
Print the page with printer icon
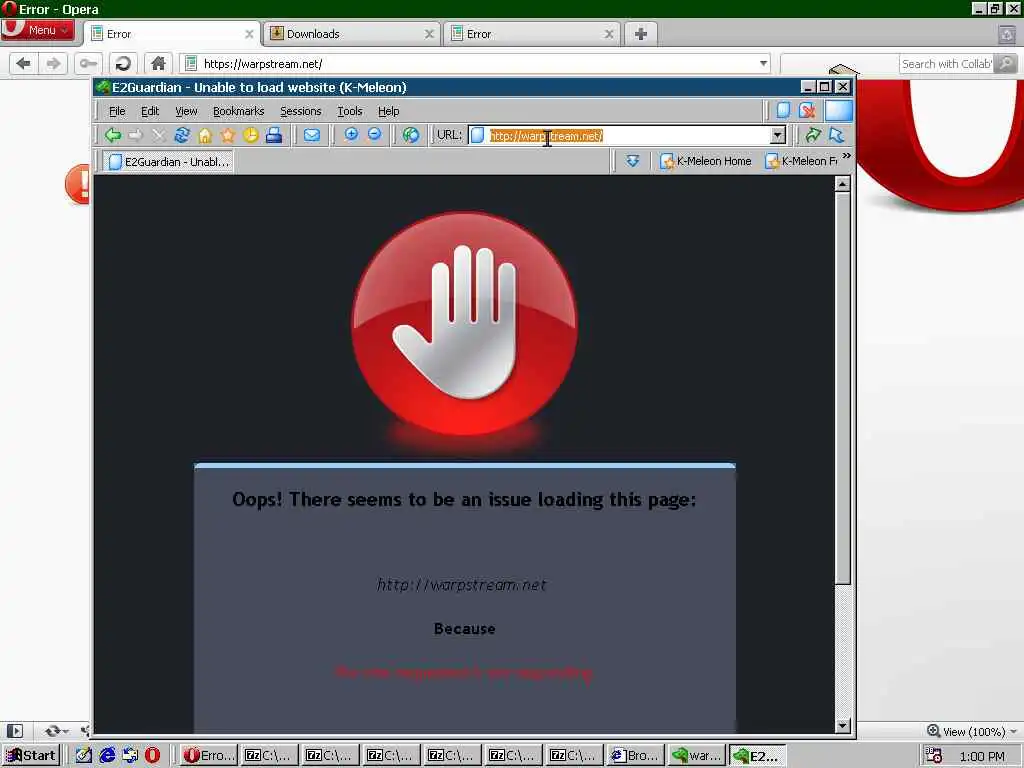[274, 135]
